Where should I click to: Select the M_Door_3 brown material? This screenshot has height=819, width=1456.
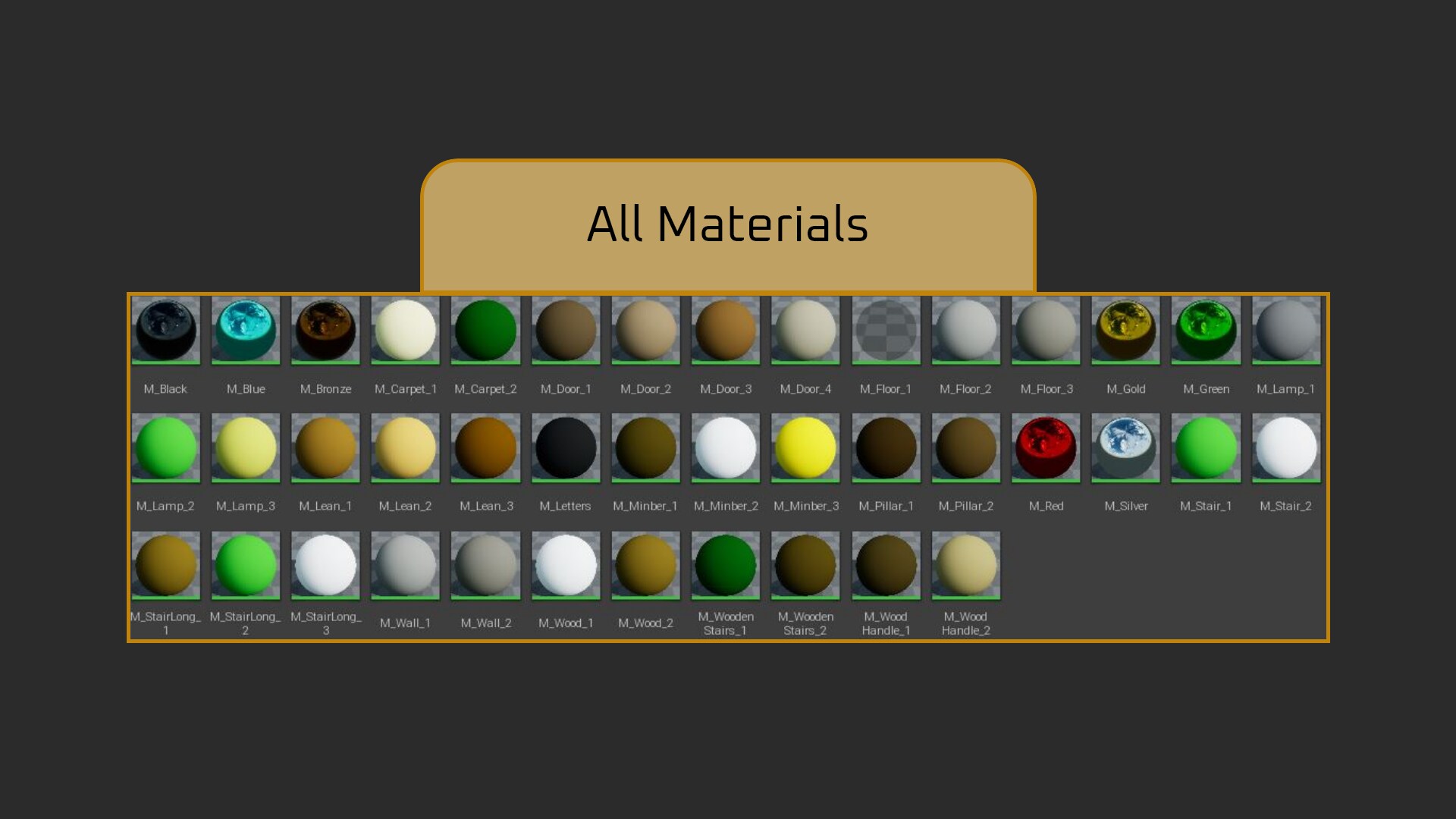pyautogui.click(x=726, y=331)
